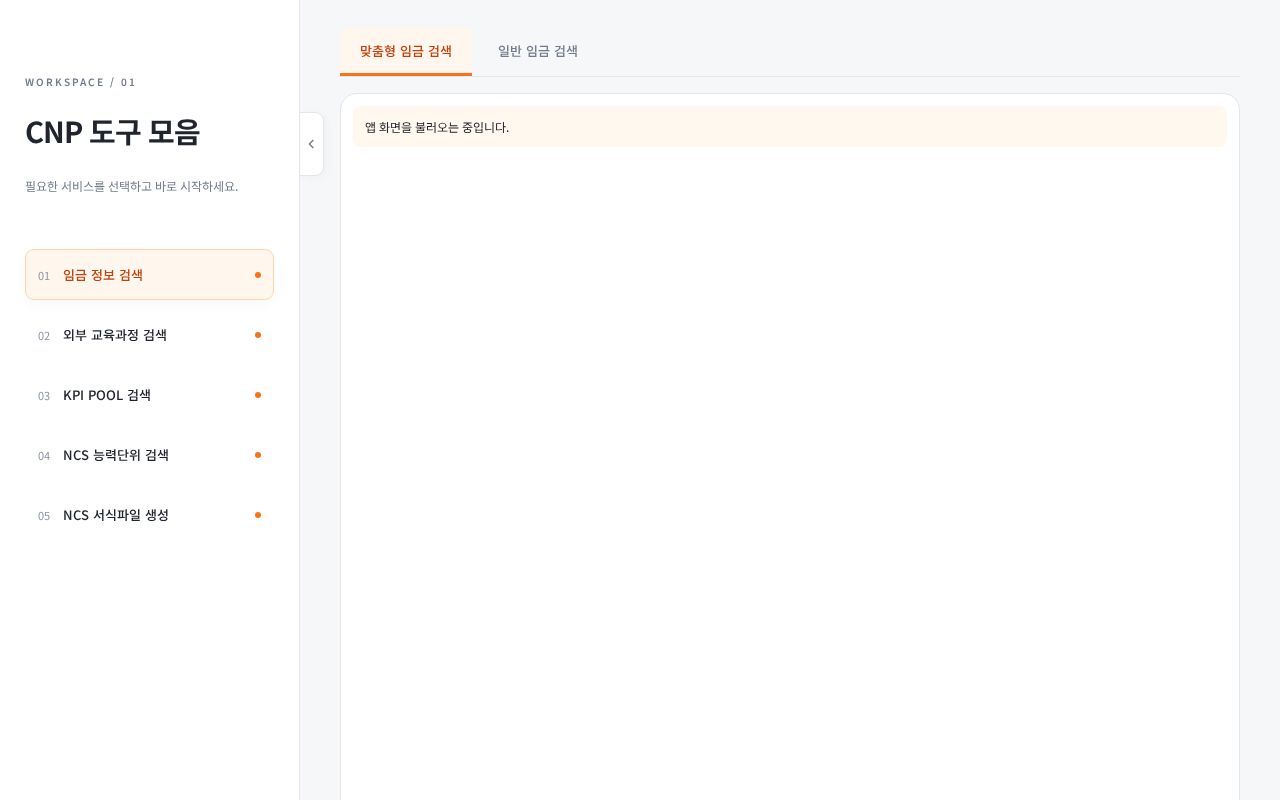Click the CNP 도구 모음 heading
The image size is (1280, 800).
pyautogui.click(x=113, y=132)
